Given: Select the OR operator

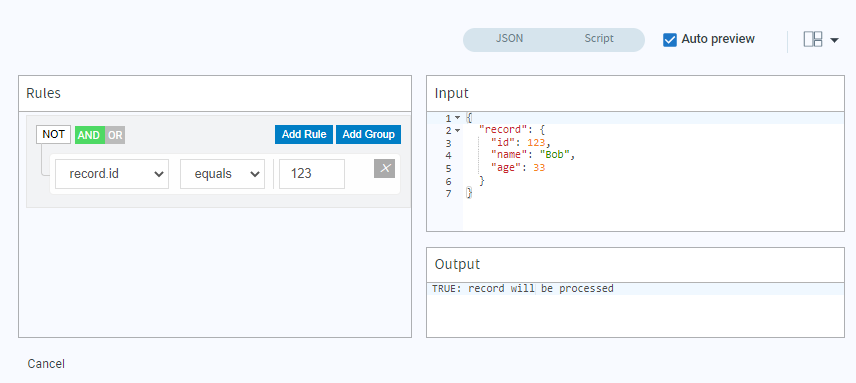Looking at the screenshot, I should (x=115, y=135).
